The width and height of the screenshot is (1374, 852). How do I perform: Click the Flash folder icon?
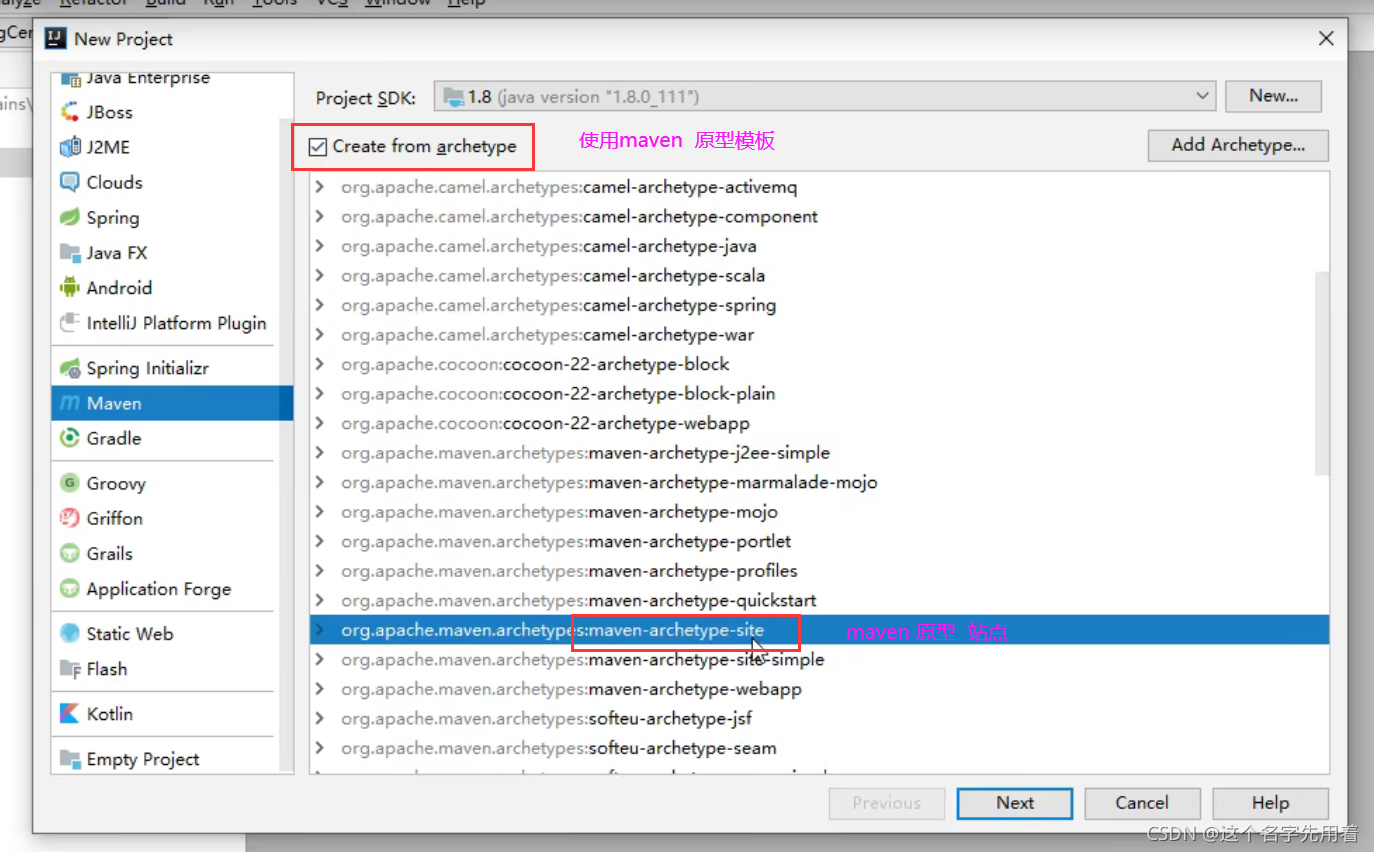(69, 669)
